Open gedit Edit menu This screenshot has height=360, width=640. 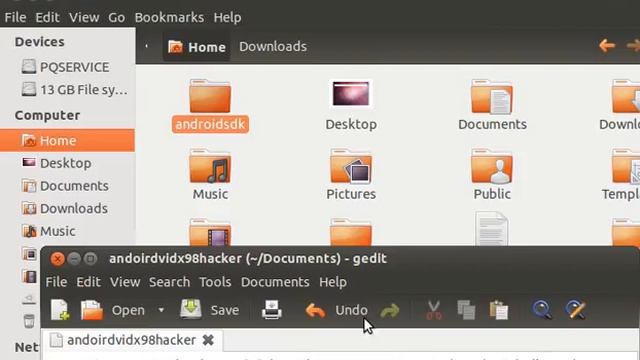point(89,282)
